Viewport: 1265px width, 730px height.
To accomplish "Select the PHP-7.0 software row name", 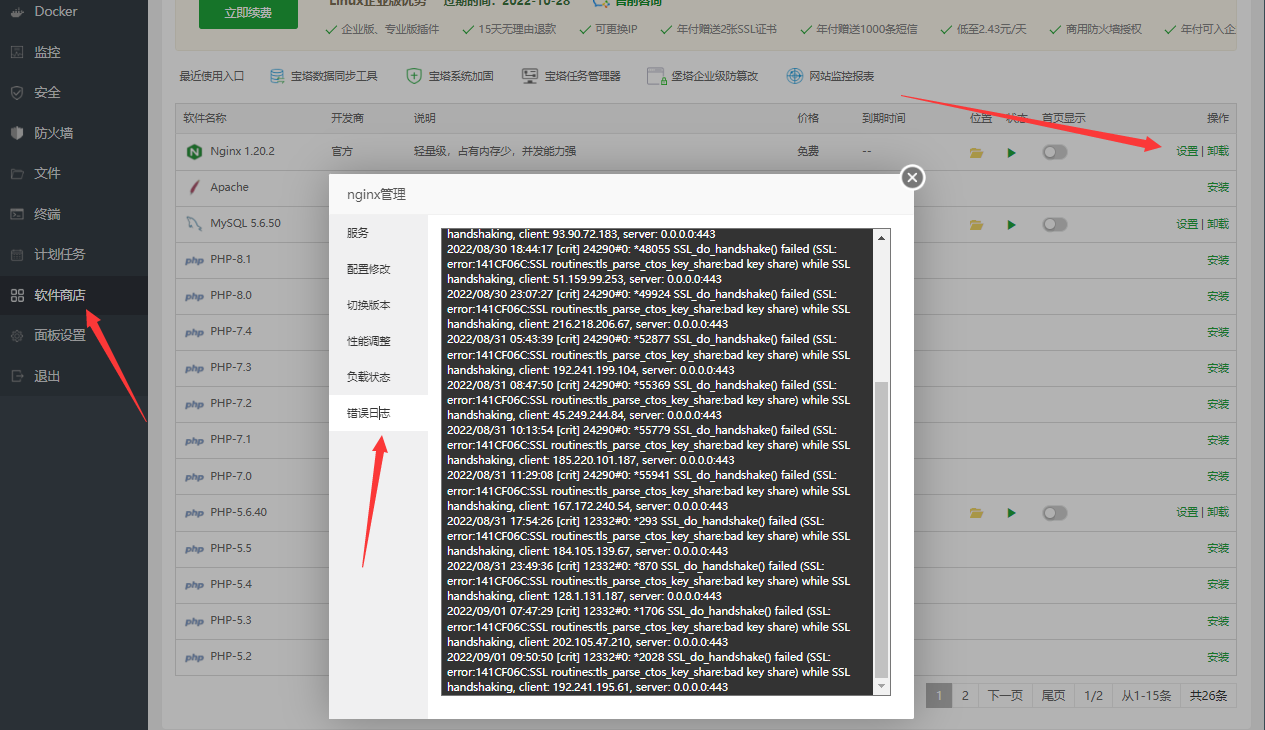I will coord(231,476).
